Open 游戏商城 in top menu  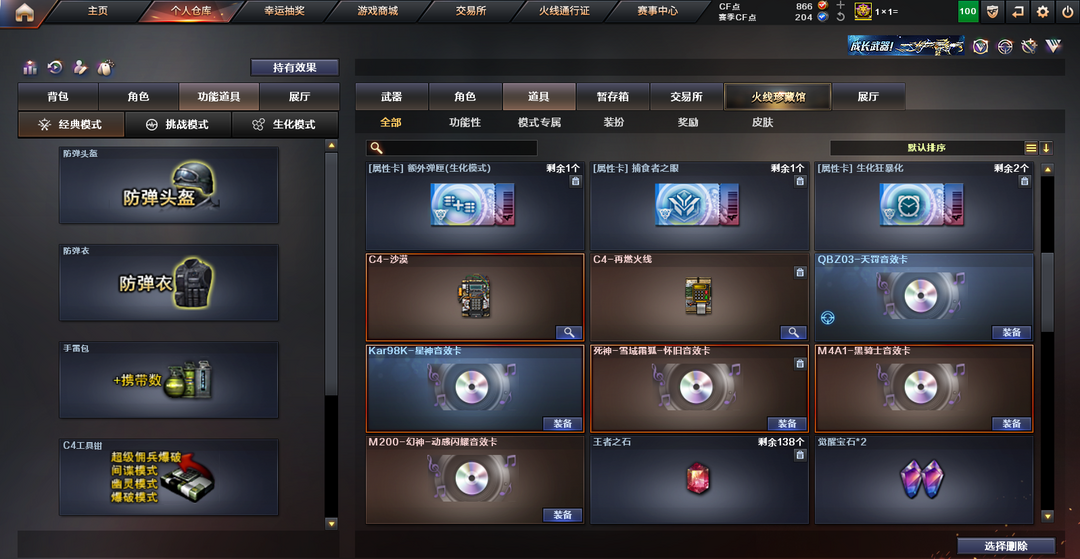[x=377, y=11]
